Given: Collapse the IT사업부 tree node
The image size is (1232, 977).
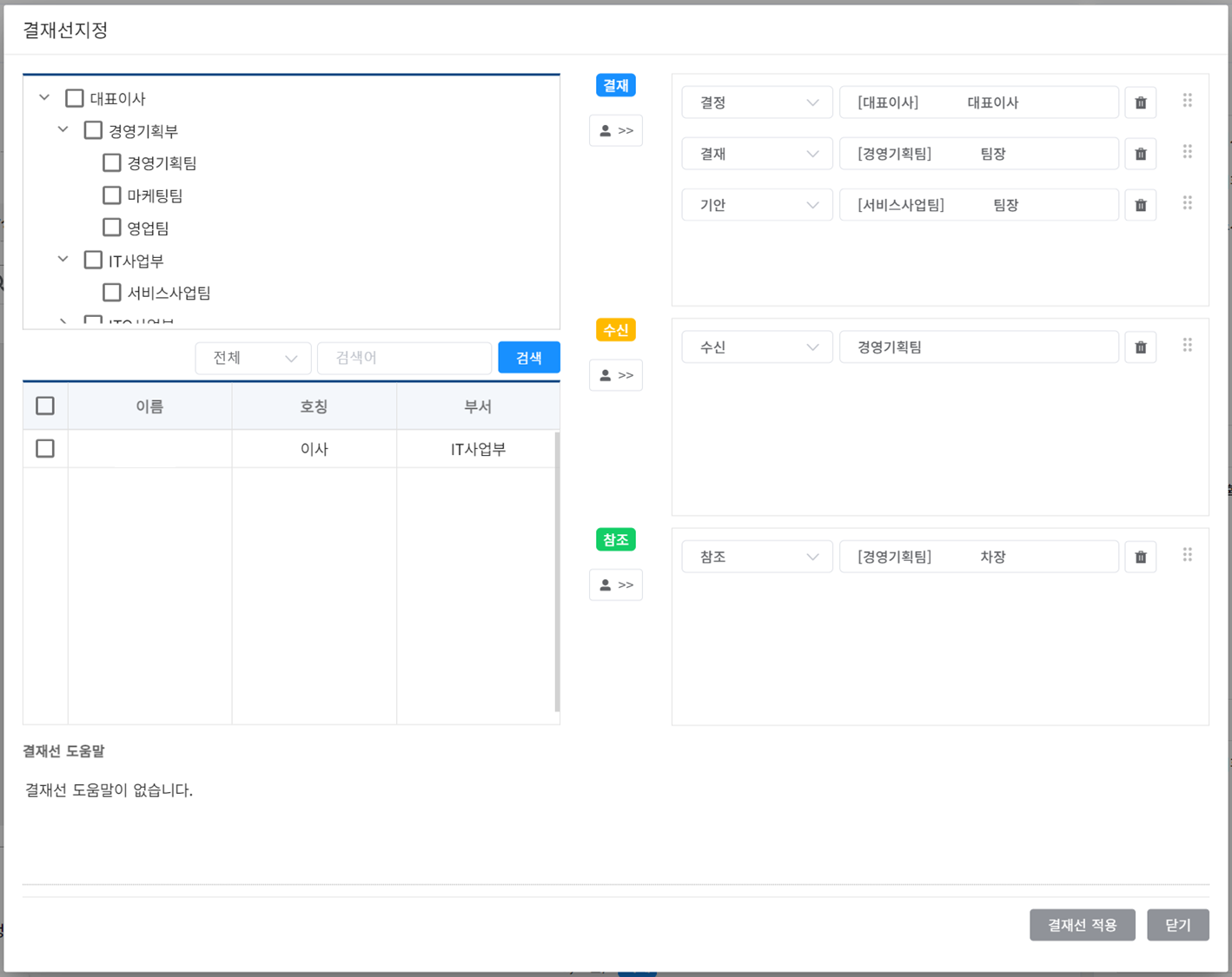Looking at the screenshot, I should coord(63,260).
